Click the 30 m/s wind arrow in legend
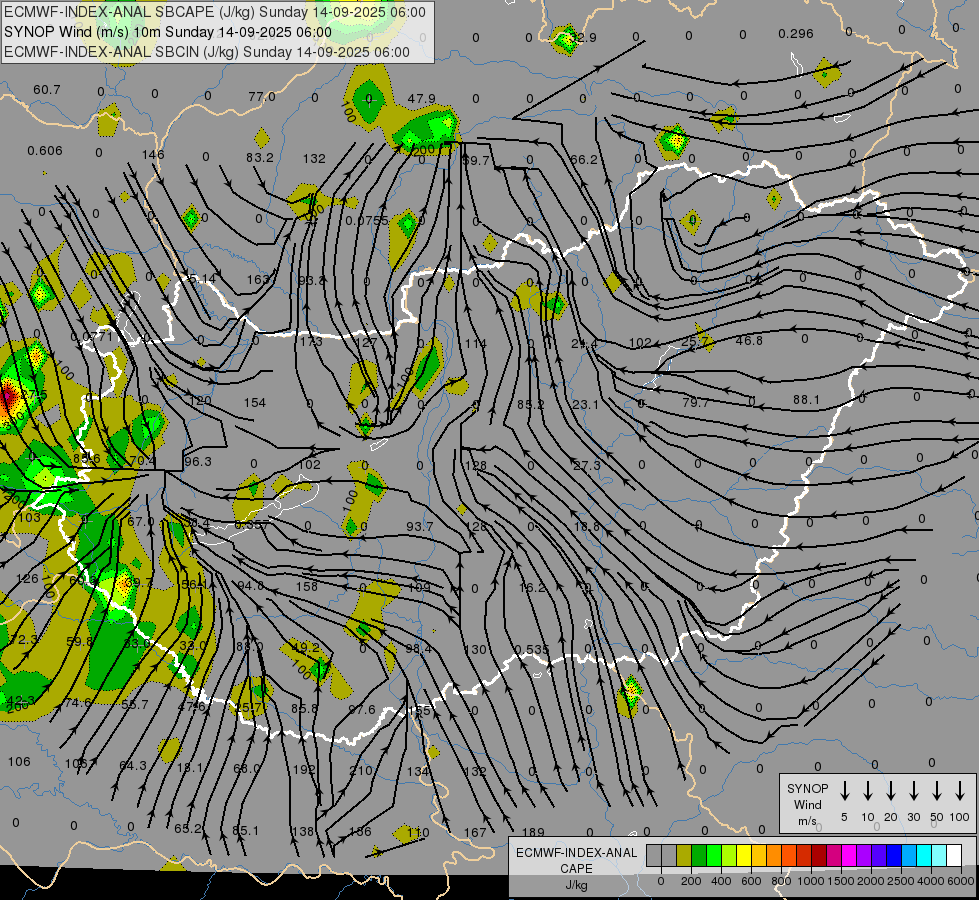 point(913,791)
